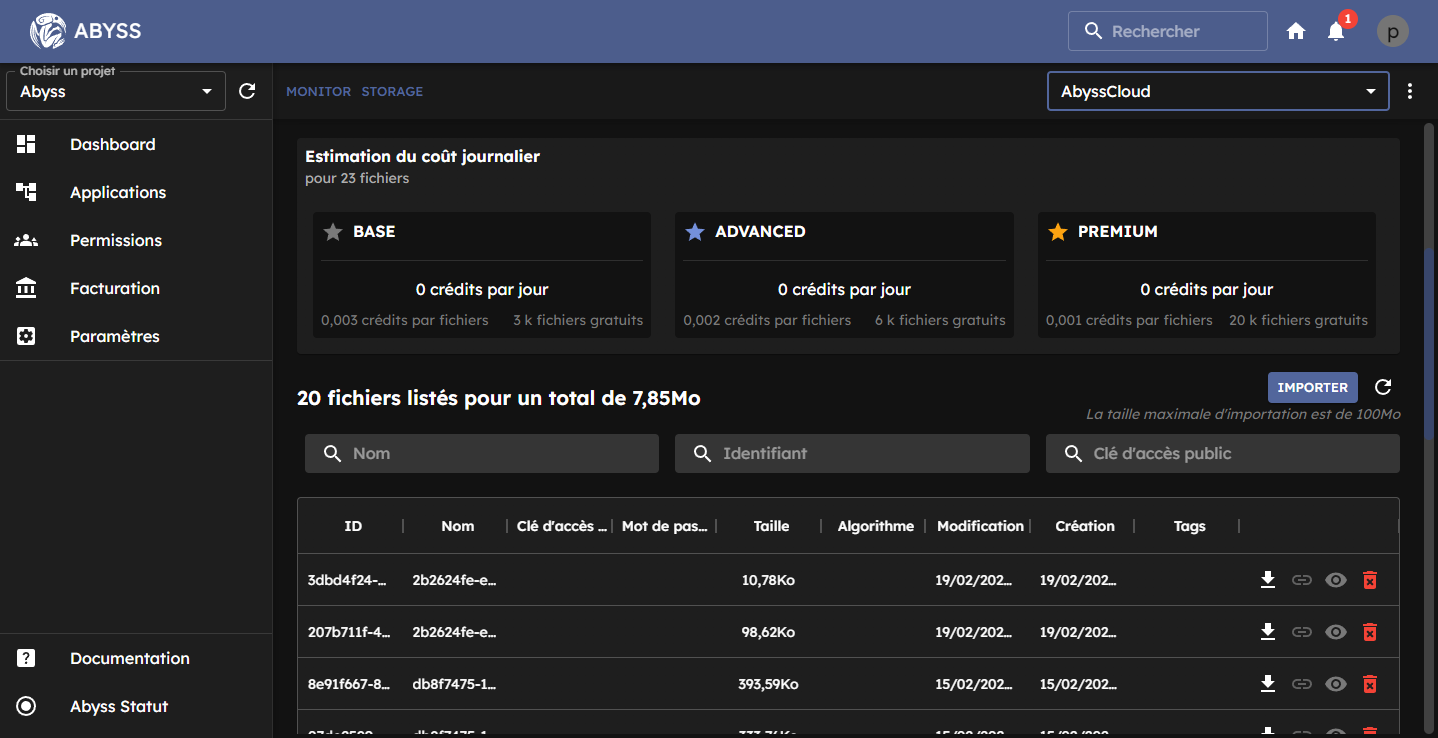Sort by 'Mot de pas…' column header
Viewport: 1438px width, 738px height.
[665, 526]
